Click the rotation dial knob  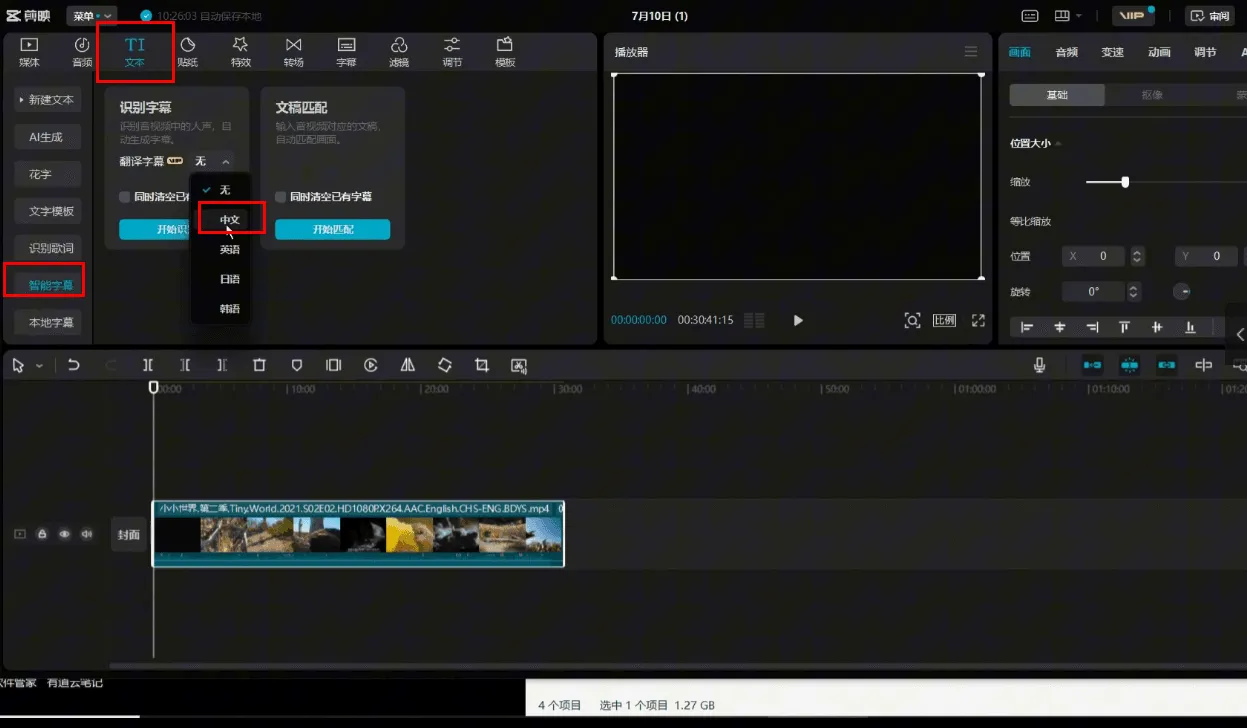click(x=1181, y=292)
